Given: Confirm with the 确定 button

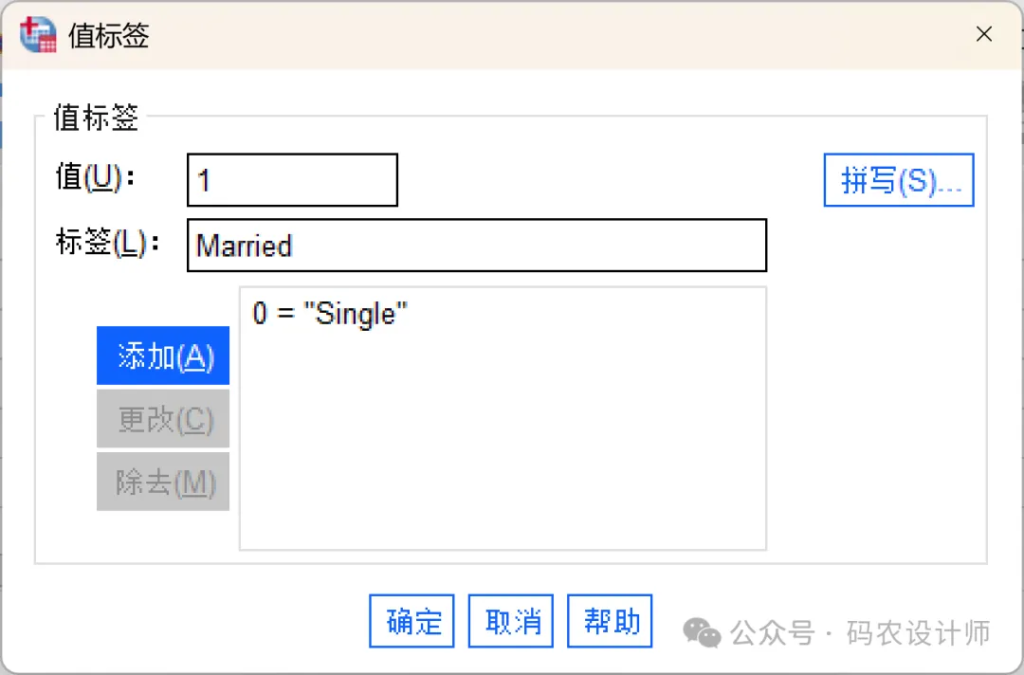Looking at the screenshot, I should pos(412,621).
